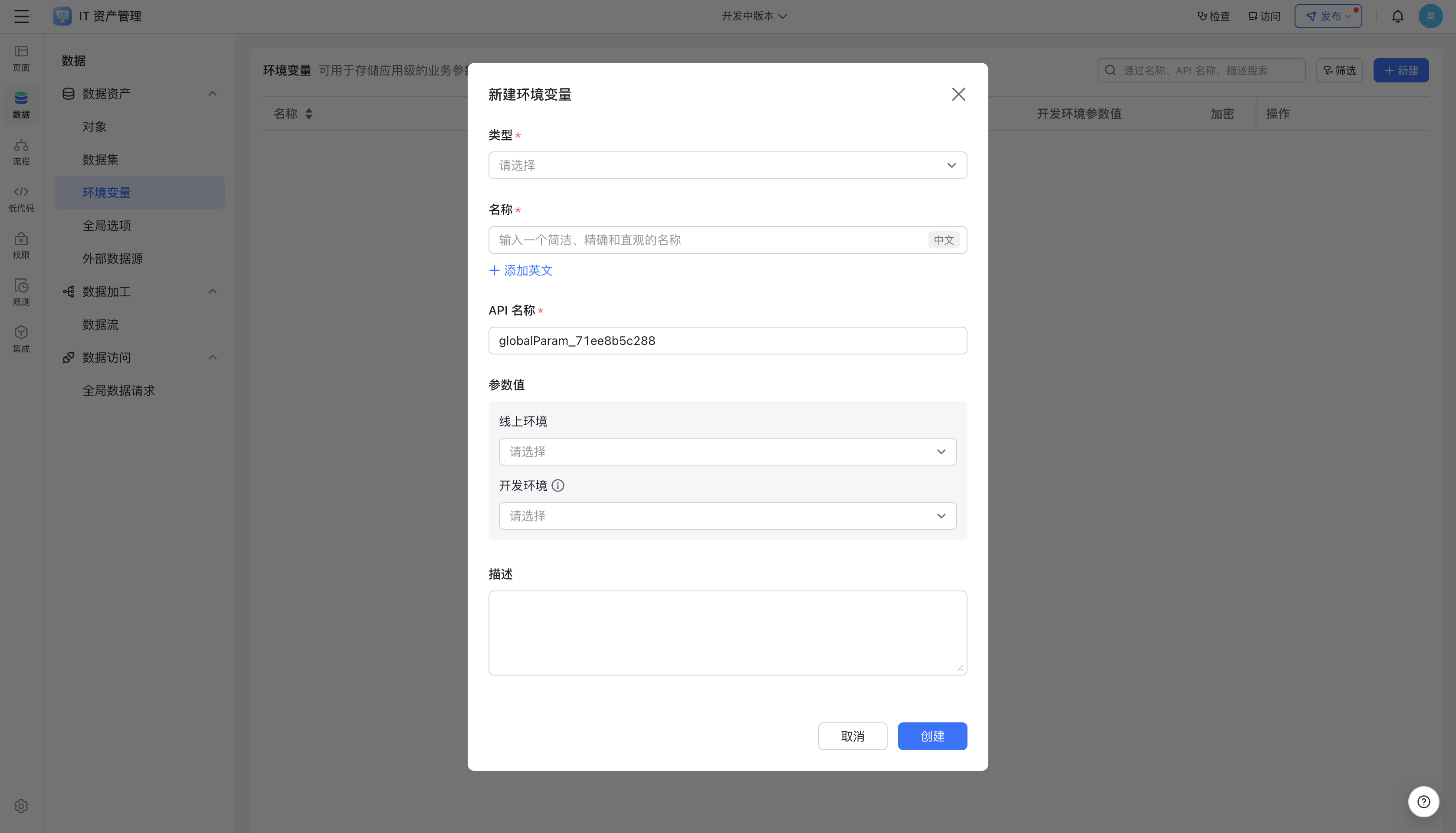Click the 名称 column sort icon
Screen dimensions: 1456x833
pyautogui.click(x=309, y=114)
